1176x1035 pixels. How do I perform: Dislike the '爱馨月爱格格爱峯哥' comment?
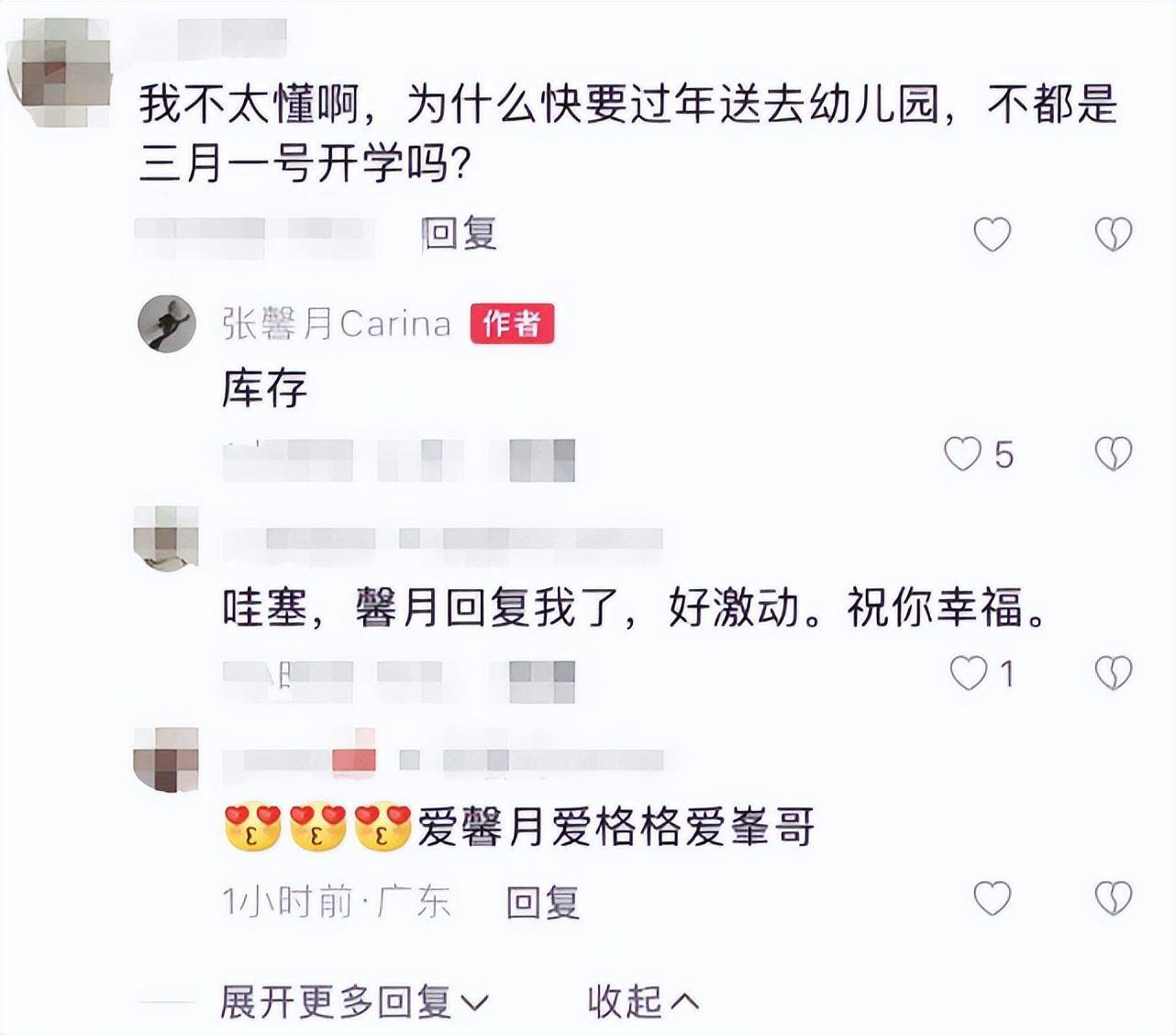(1114, 898)
